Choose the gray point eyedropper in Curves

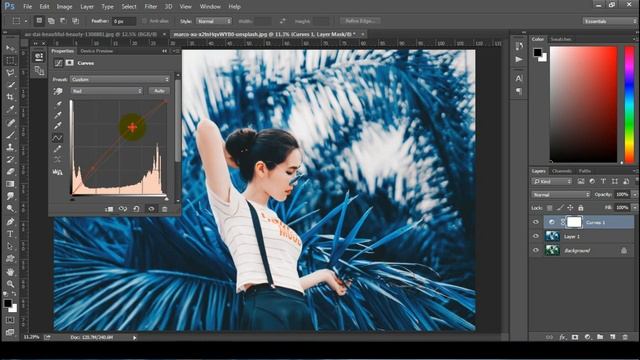(58, 116)
